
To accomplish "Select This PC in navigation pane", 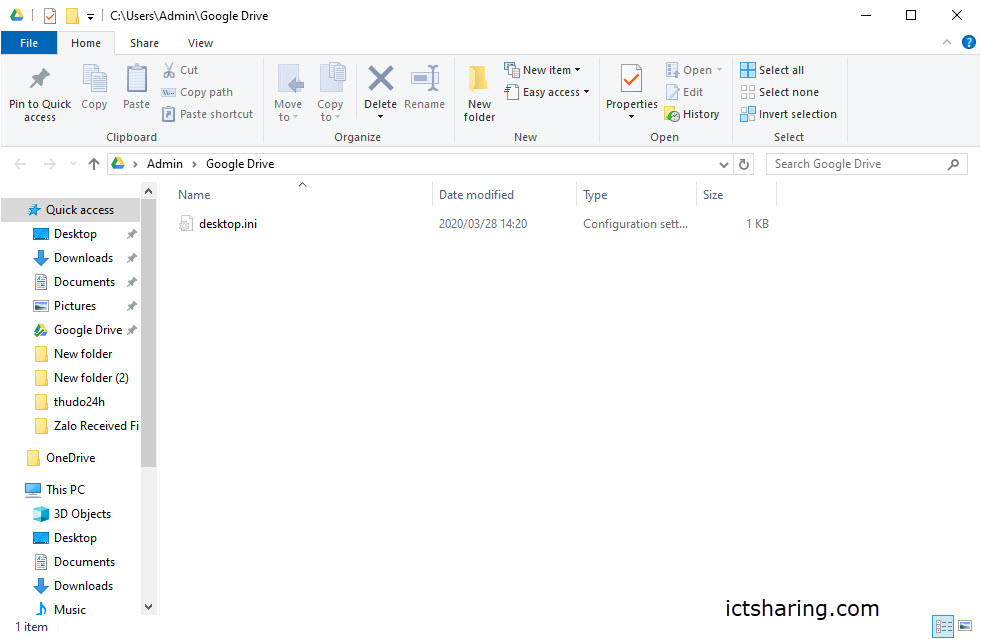I will (65, 489).
